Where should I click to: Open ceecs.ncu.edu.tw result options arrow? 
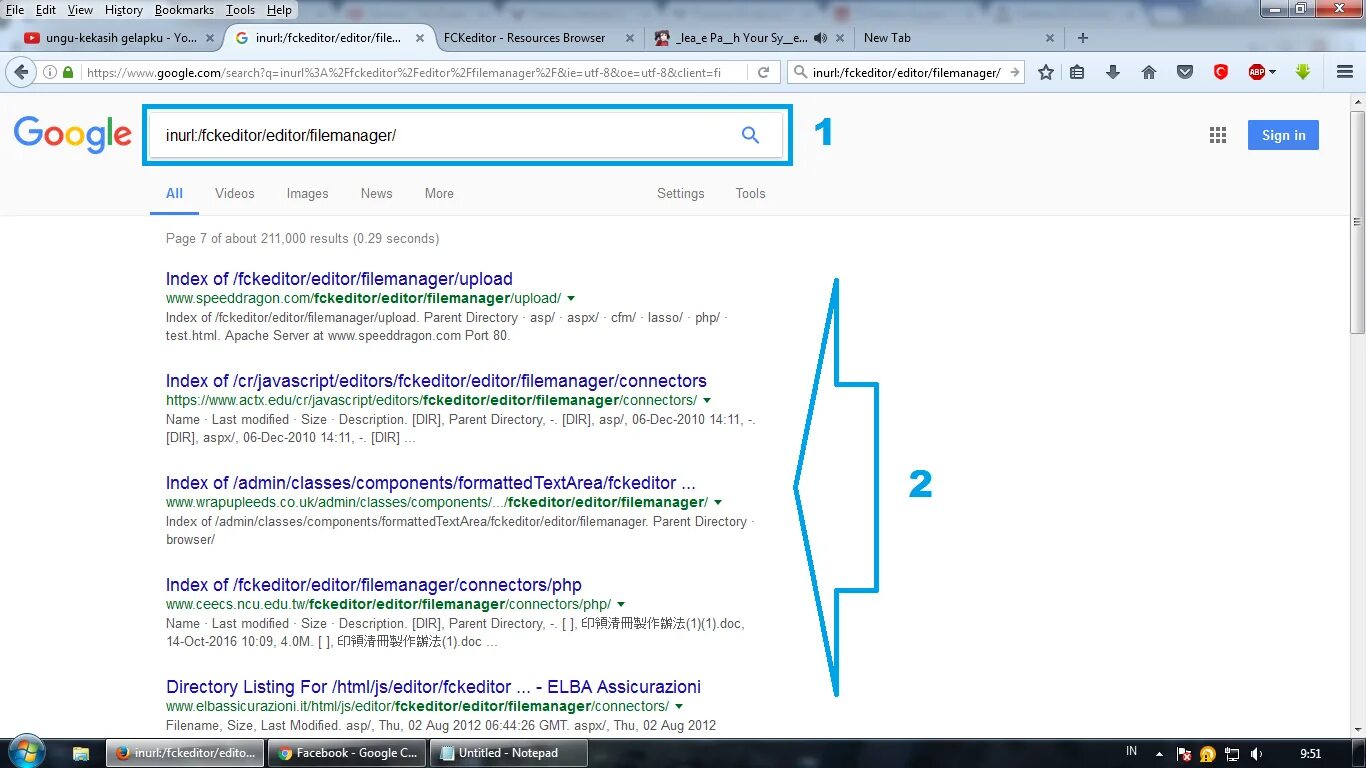[621, 605]
